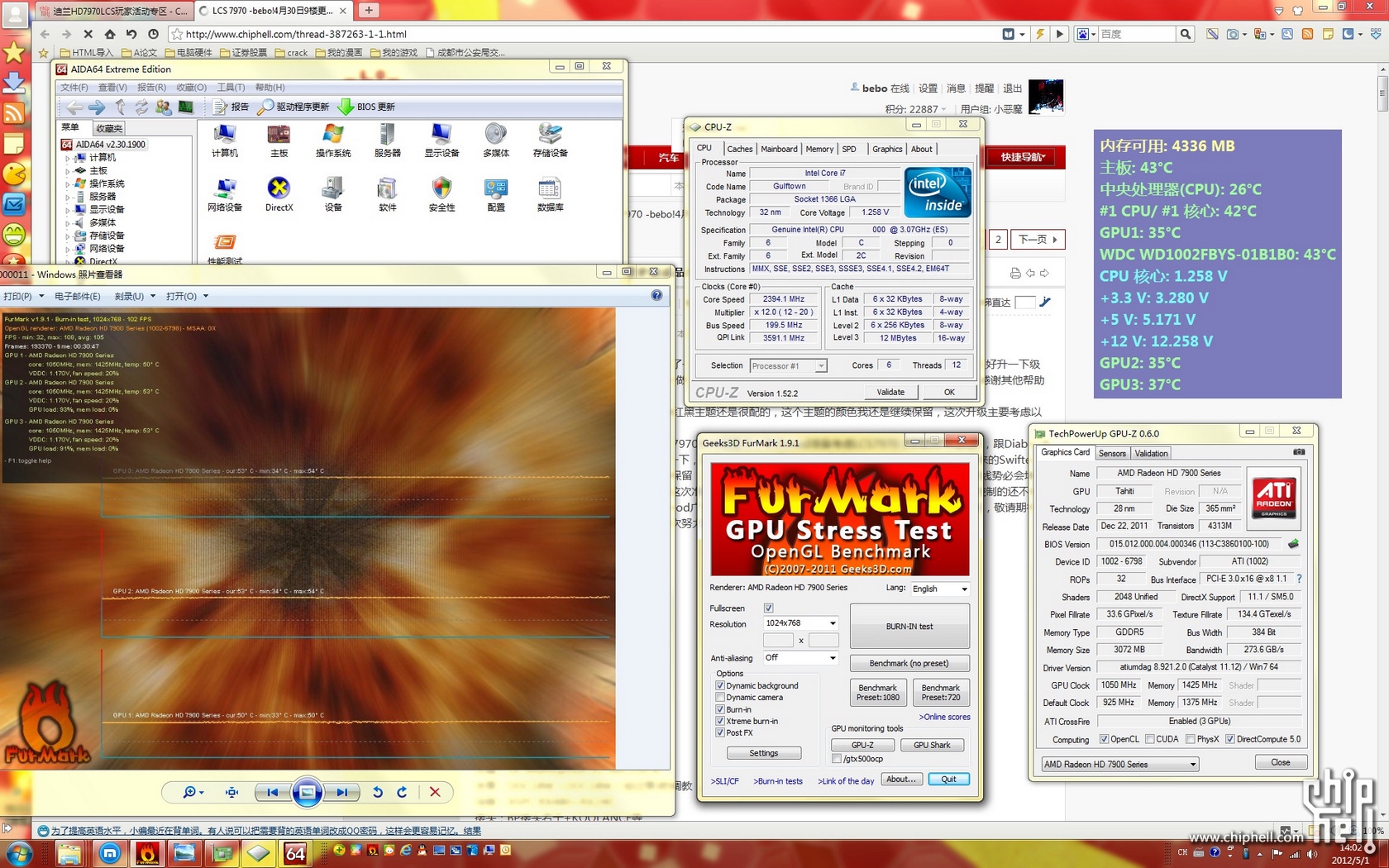This screenshot has width=1389, height=868.
Task: Toggle Burn-in checkbox in FurMark
Action: (x=720, y=709)
